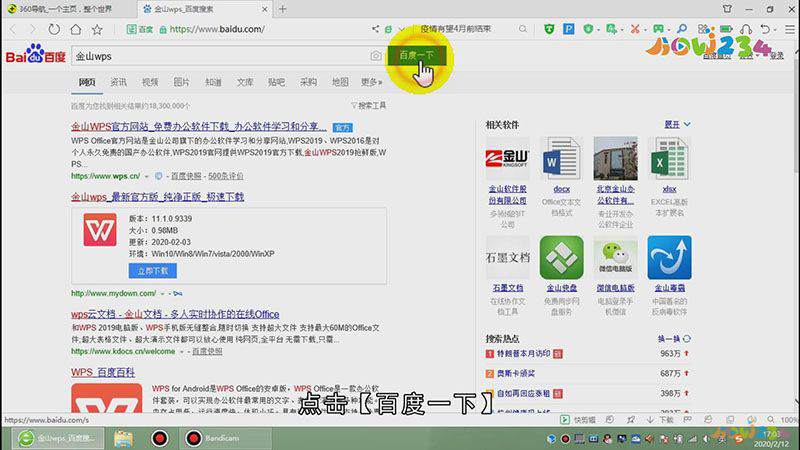Viewport: 800px width, 450px height.
Task: Open a new browser tab with plus
Action: coord(283,9)
